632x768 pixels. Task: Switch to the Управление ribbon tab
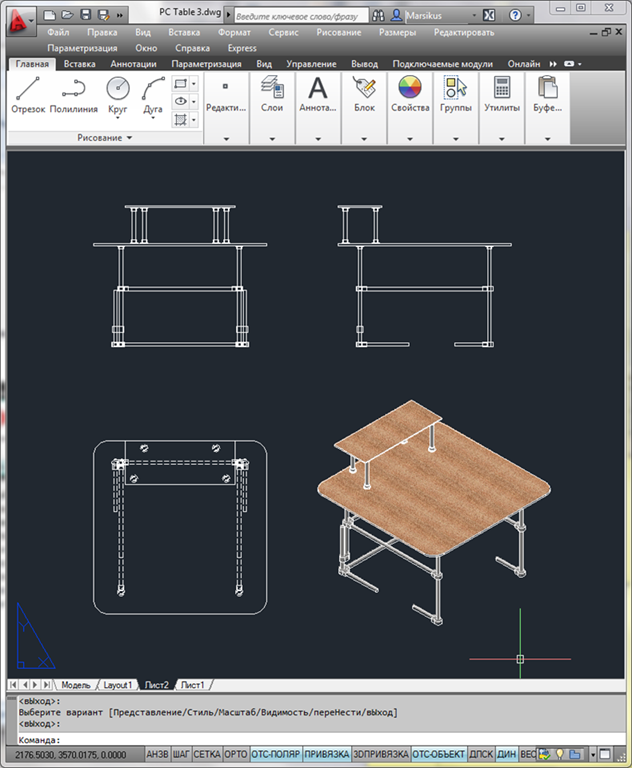tap(312, 64)
